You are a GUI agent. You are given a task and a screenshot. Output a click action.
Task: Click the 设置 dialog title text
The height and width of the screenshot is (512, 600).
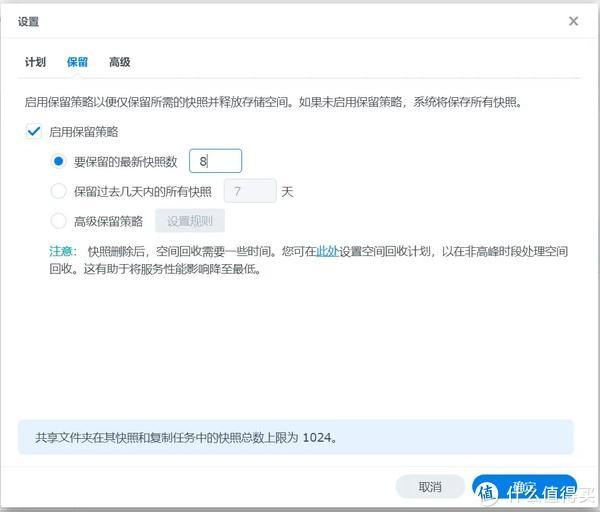[x=28, y=21]
